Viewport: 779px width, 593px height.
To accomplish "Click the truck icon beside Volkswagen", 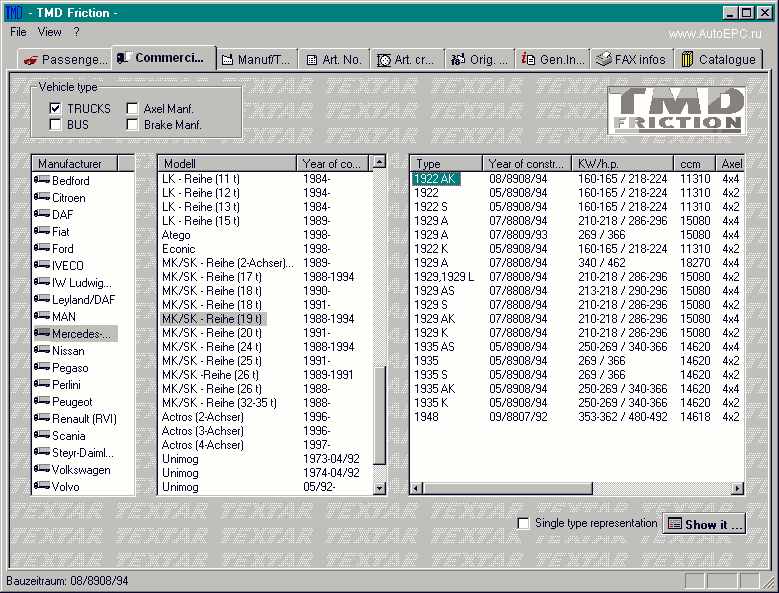I will tap(42, 468).
